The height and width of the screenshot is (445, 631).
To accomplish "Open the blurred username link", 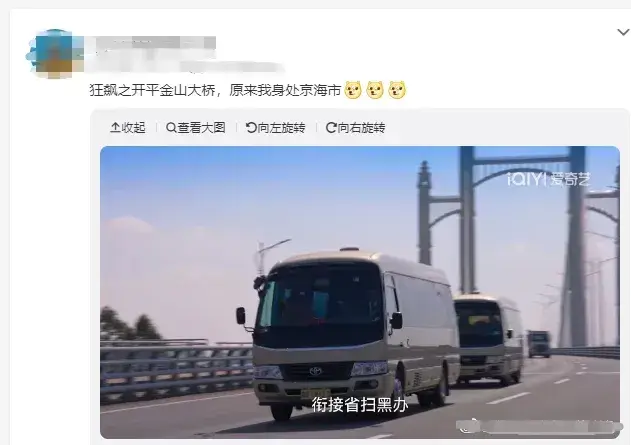I will click(152, 43).
